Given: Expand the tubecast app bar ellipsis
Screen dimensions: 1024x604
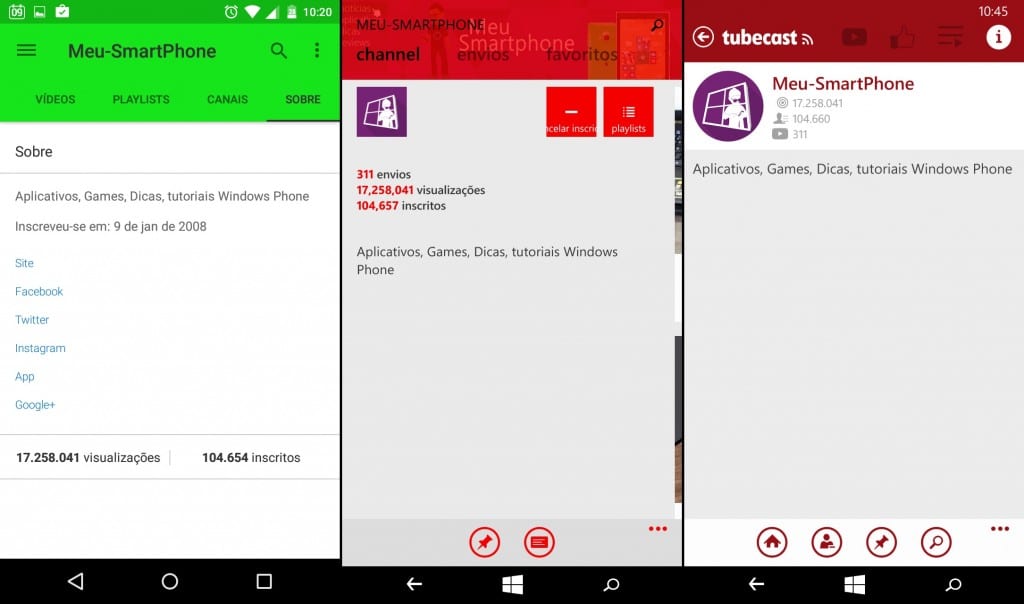Looking at the screenshot, I should (1000, 529).
